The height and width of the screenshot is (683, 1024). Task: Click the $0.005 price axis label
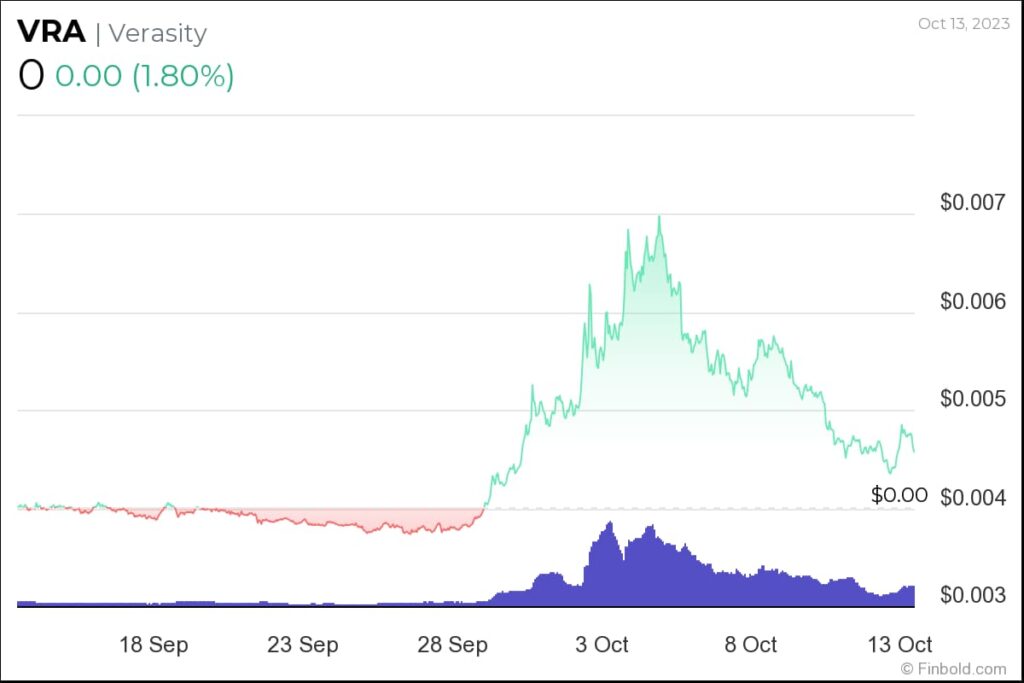pyautogui.click(x=972, y=398)
